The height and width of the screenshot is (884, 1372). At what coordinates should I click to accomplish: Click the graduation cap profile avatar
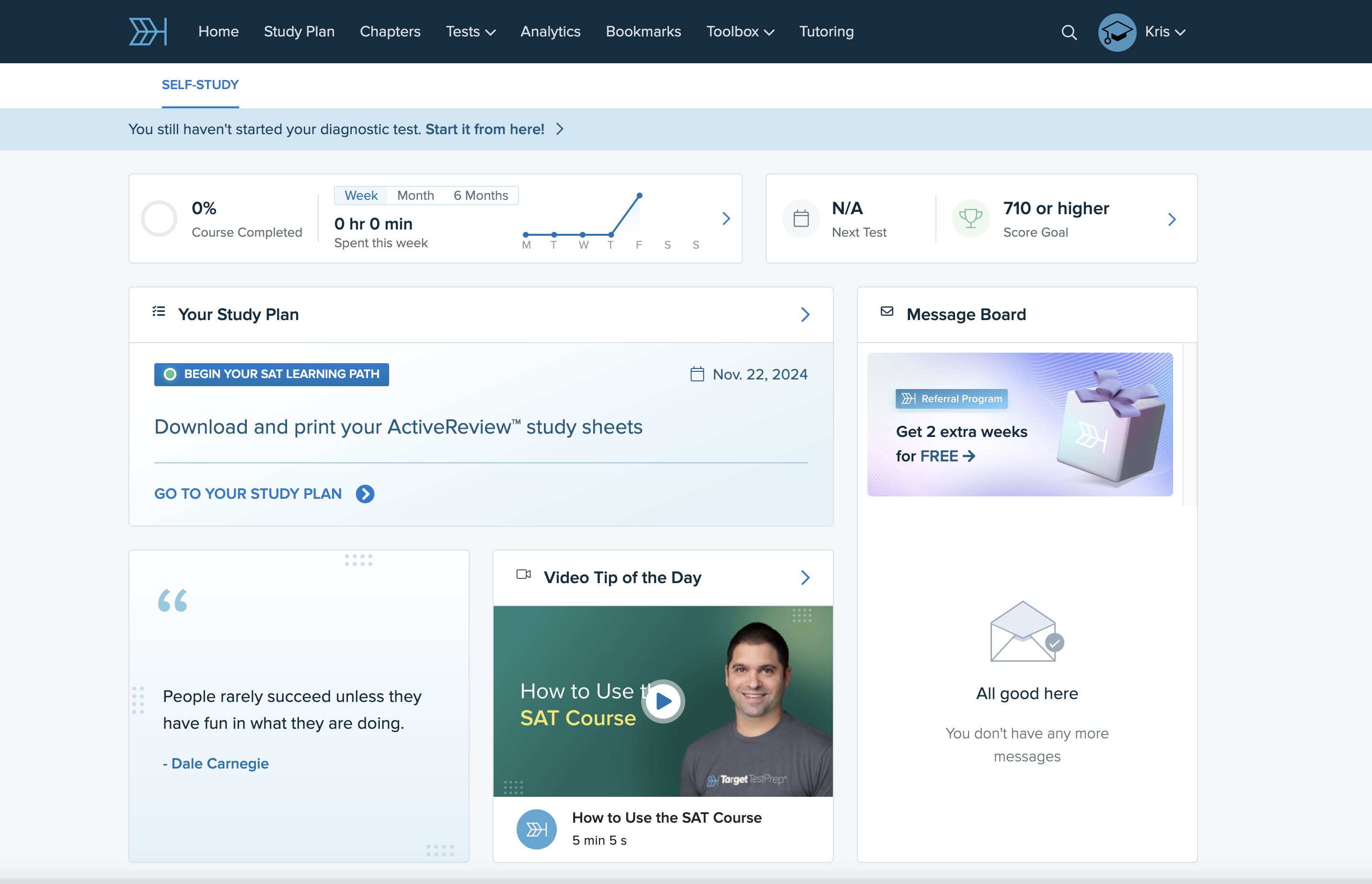coord(1117,32)
